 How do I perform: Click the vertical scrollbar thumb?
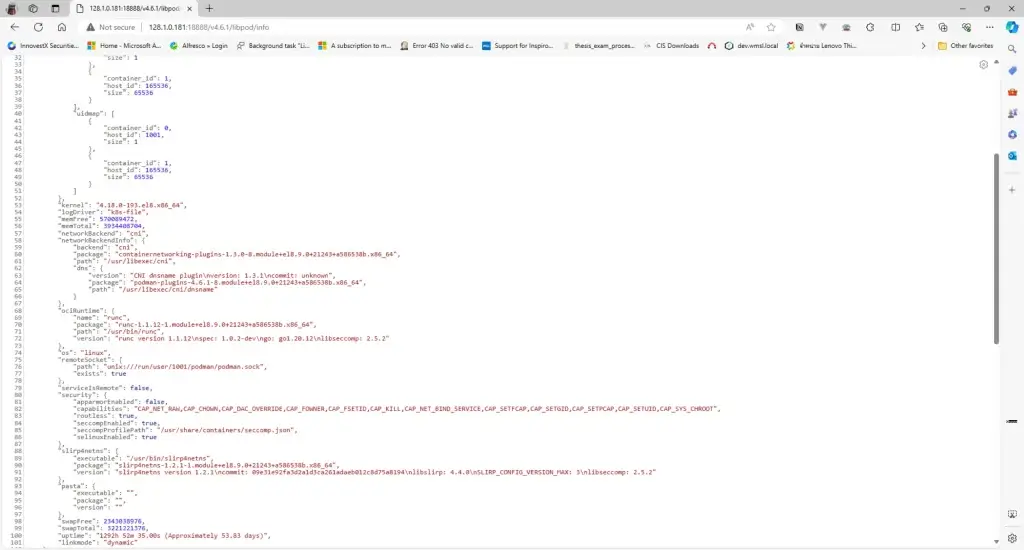click(996, 249)
